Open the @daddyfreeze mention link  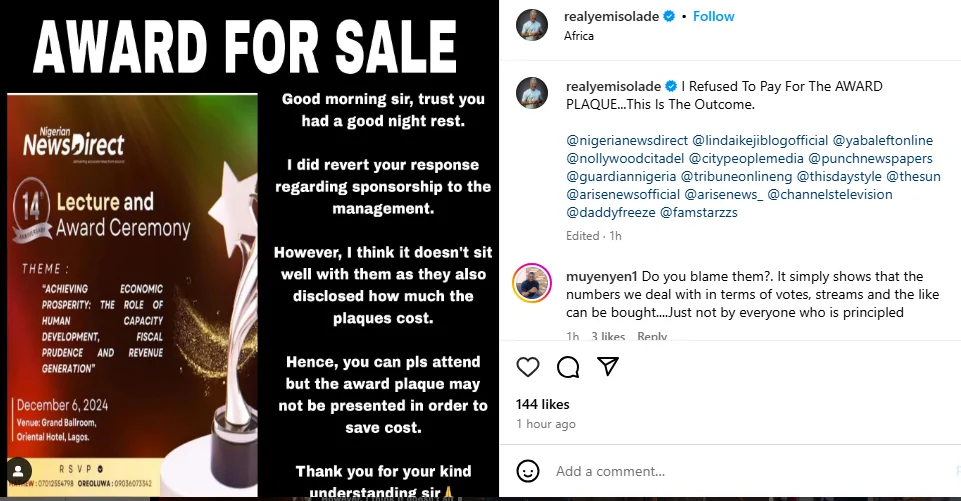click(611, 212)
